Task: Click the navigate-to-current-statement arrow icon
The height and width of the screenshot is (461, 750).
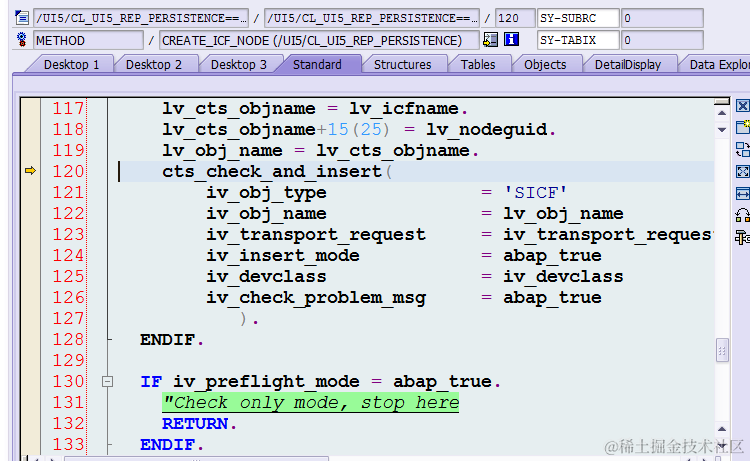Action: coord(490,40)
